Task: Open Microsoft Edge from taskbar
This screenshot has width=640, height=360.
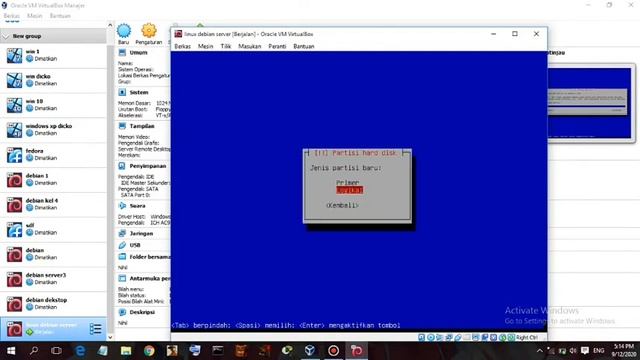Action: click(80, 351)
